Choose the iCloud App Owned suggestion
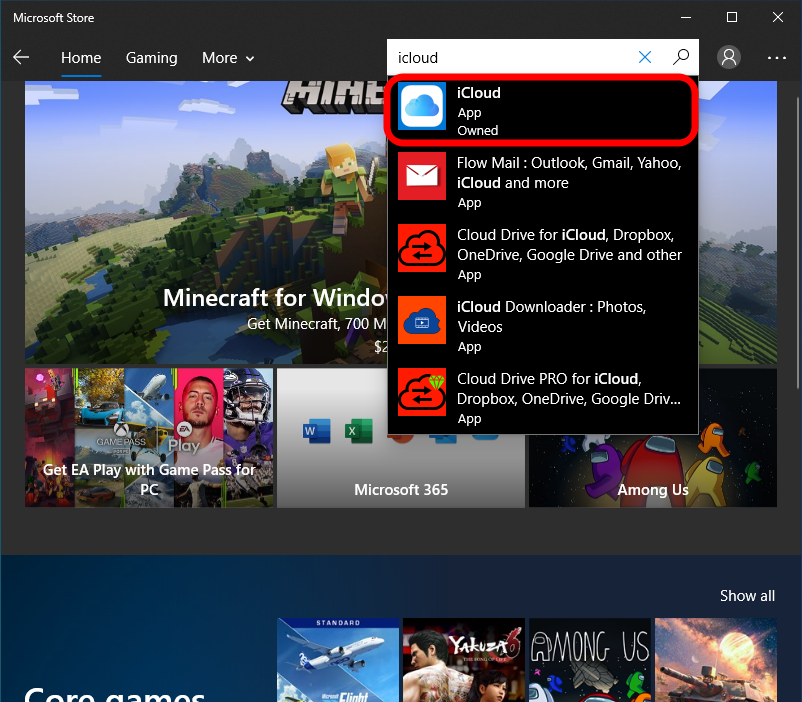 click(x=542, y=109)
